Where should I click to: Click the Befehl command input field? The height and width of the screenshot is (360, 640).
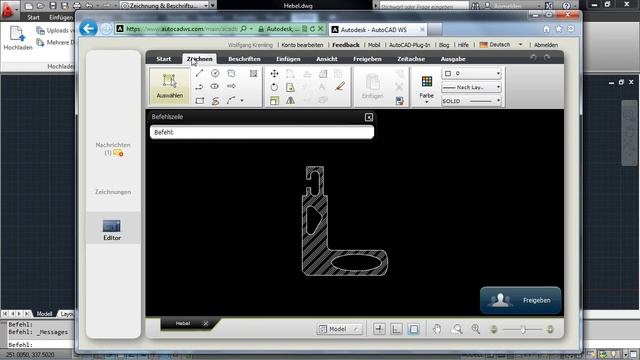[262, 132]
